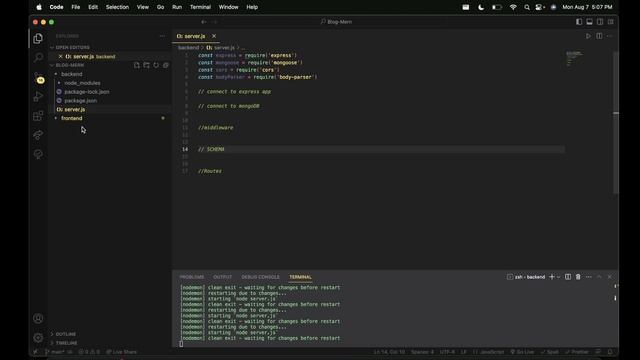Open the Extensions view
Viewport: 640px width, 360px height.
(38, 116)
